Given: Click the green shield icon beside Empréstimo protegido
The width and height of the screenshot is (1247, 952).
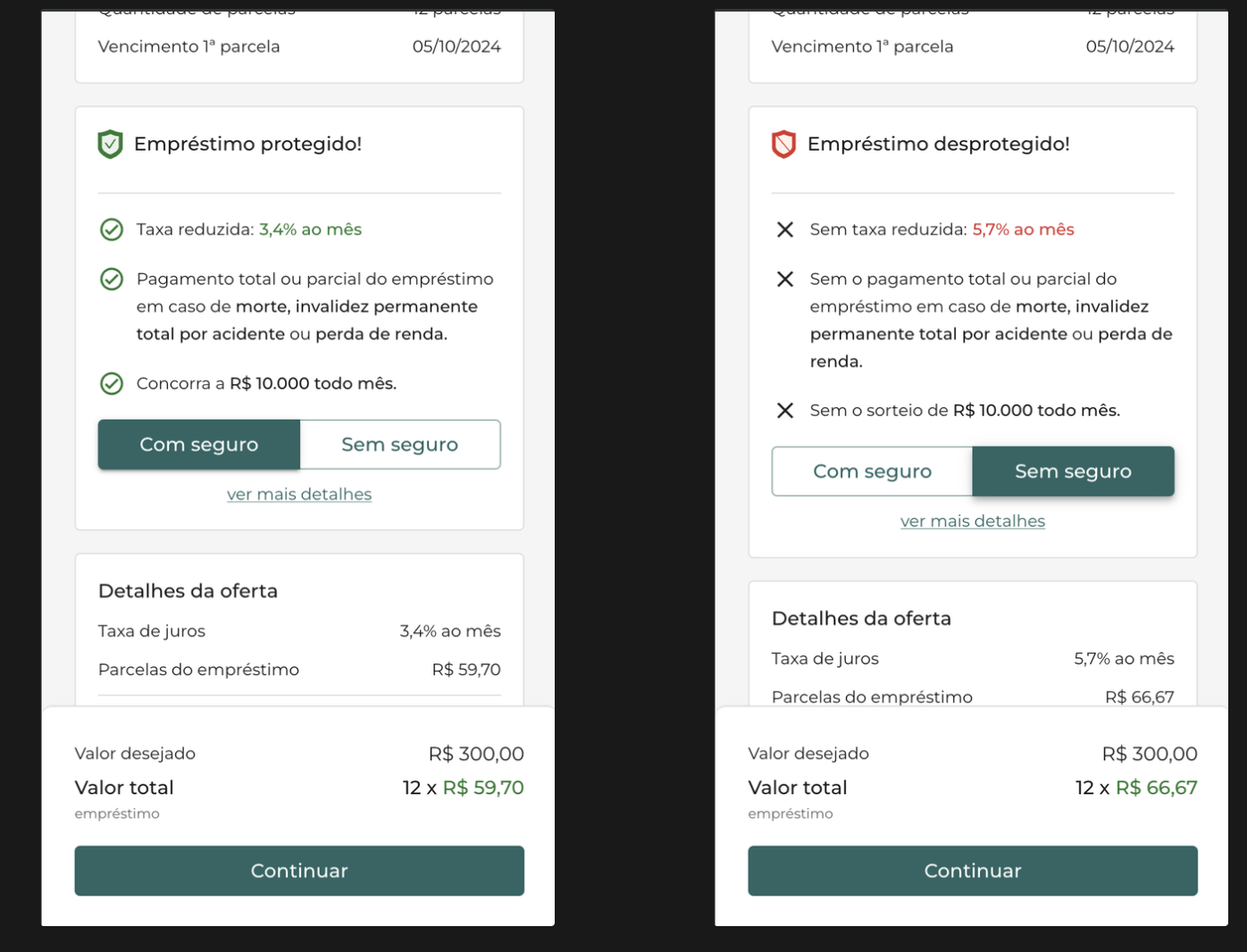Looking at the screenshot, I should [110, 144].
